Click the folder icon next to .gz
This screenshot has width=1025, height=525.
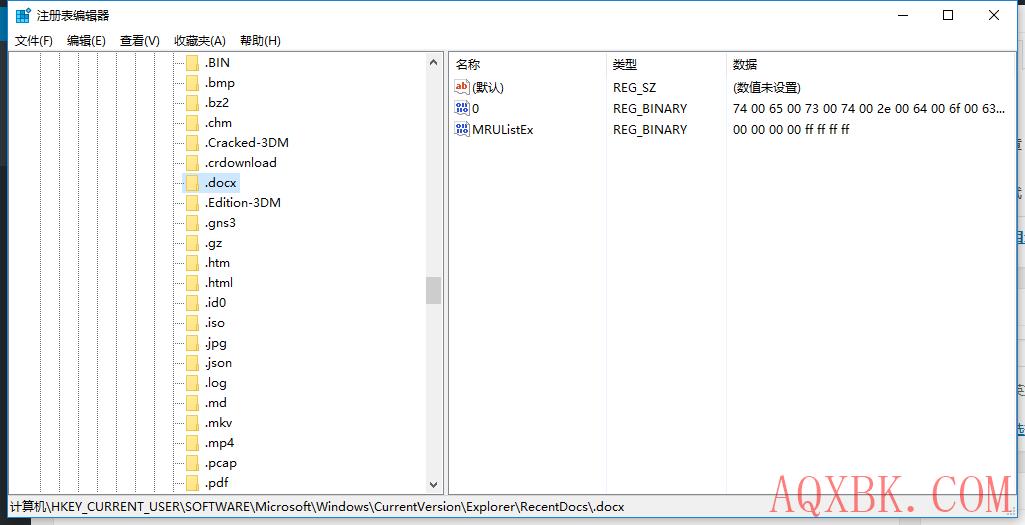coord(192,243)
